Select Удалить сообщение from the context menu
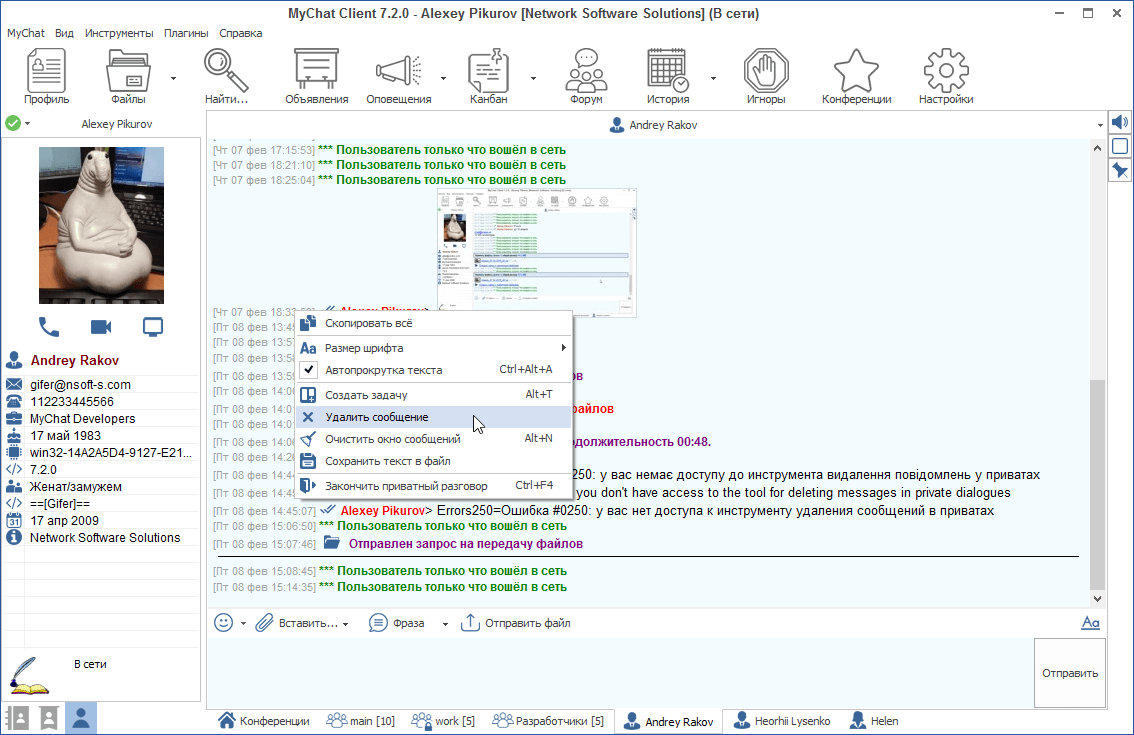This screenshot has width=1134, height=735. tap(377, 417)
